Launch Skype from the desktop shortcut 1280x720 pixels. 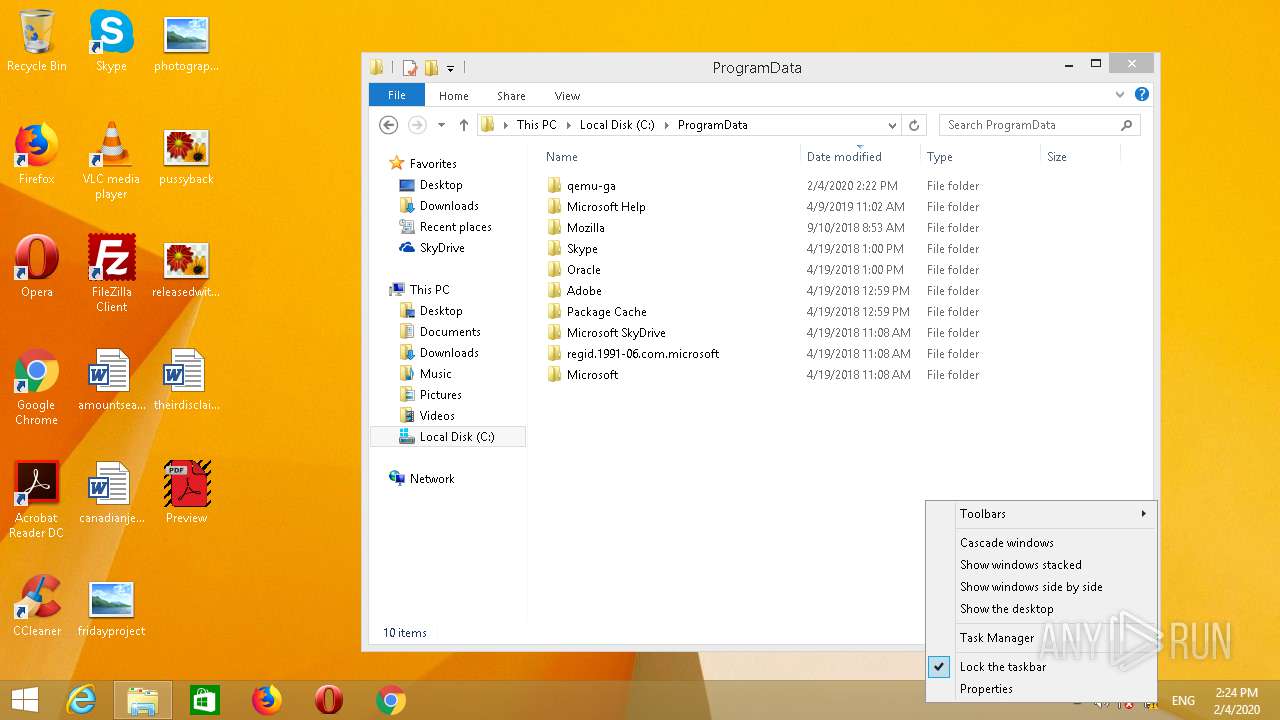click(x=111, y=40)
